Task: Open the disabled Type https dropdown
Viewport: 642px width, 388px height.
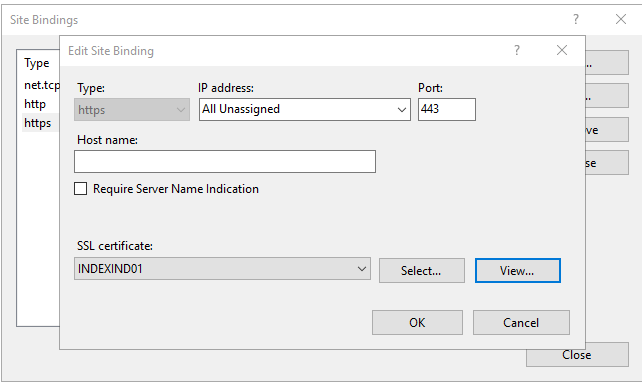Action: 132,109
